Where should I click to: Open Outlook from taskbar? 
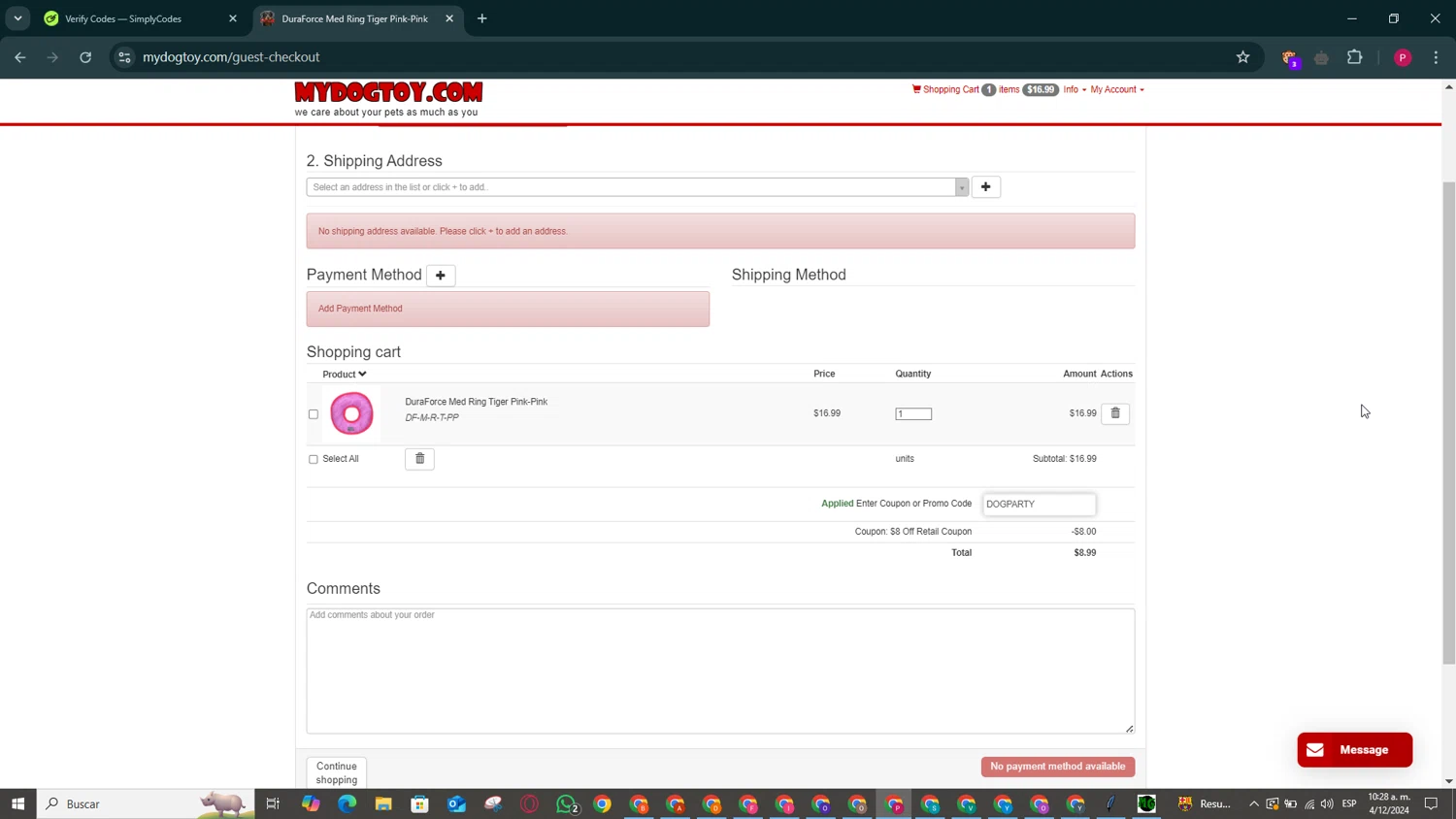(x=456, y=803)
